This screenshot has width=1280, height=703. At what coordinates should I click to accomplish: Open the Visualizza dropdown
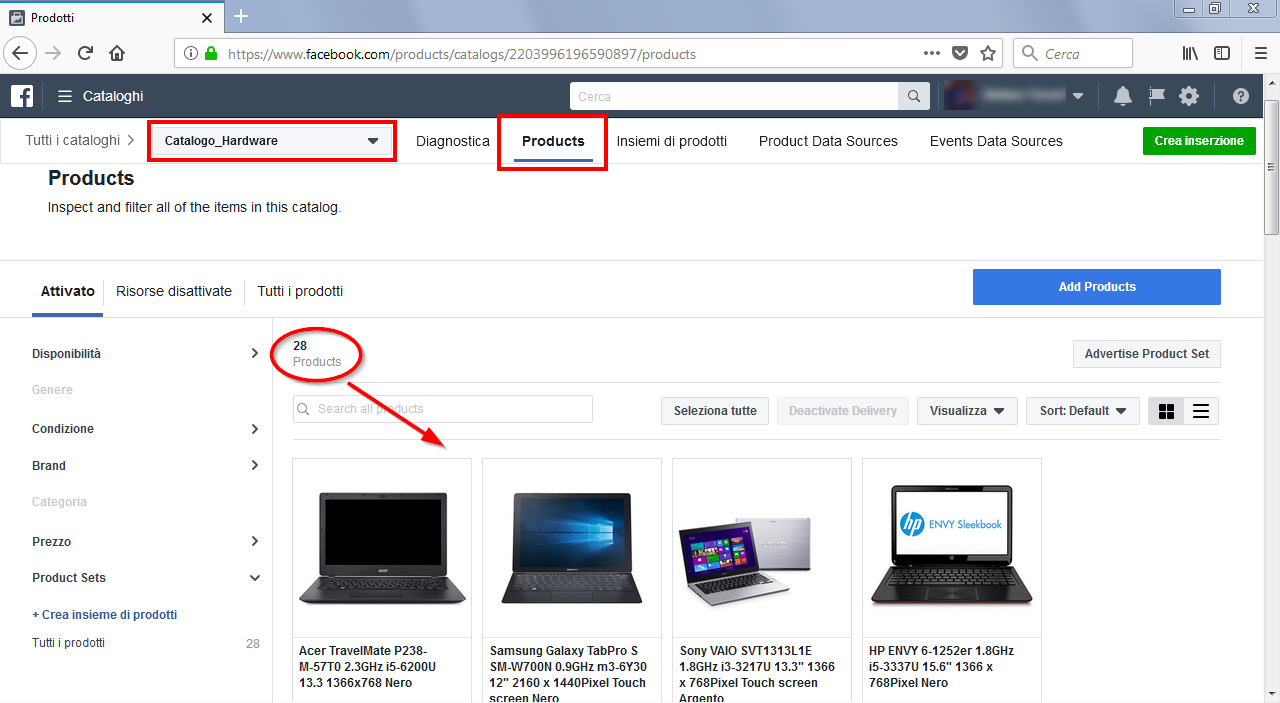tap(967, 411)
